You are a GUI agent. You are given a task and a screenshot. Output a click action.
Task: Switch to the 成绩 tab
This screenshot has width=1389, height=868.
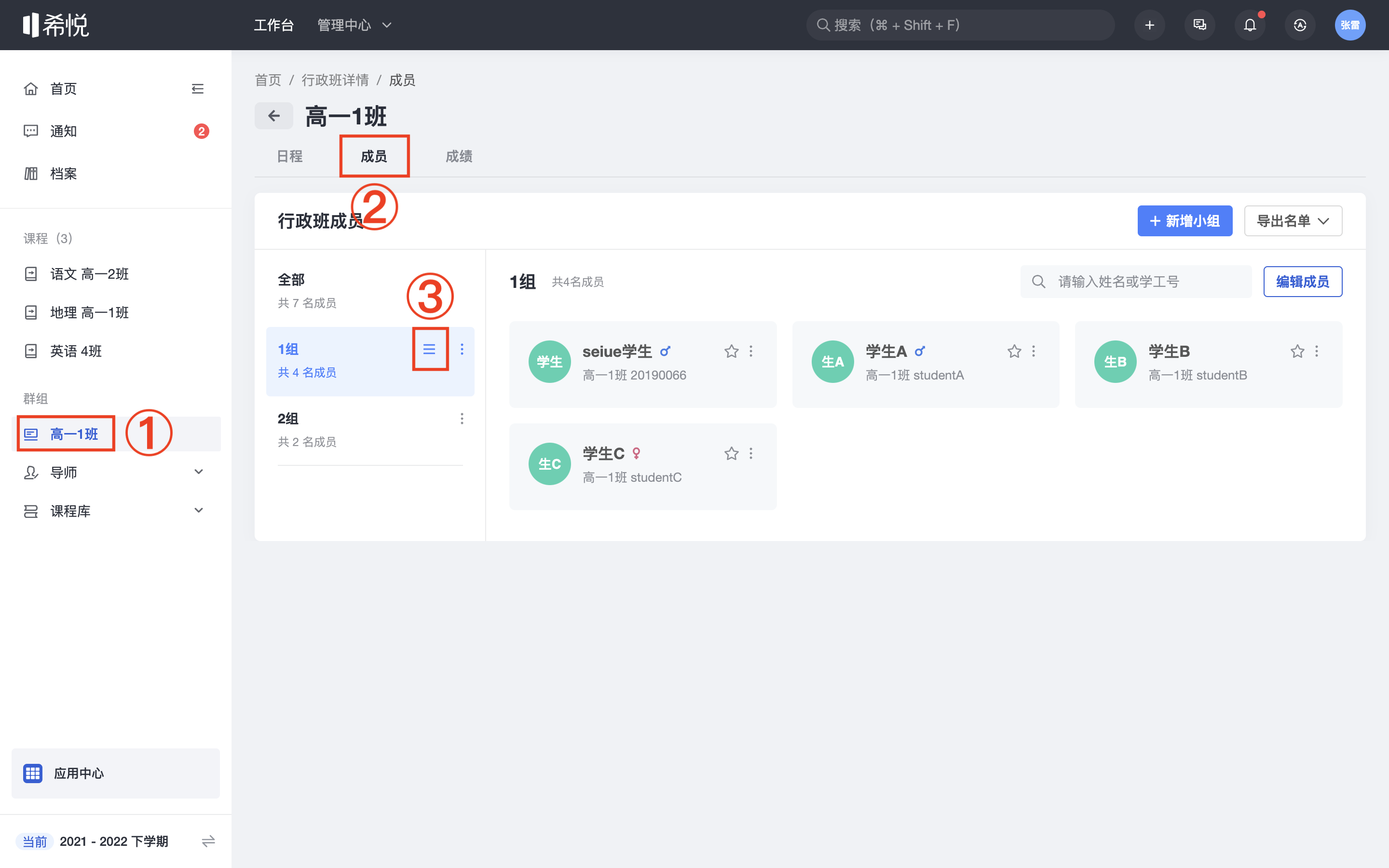coord(459,156)
